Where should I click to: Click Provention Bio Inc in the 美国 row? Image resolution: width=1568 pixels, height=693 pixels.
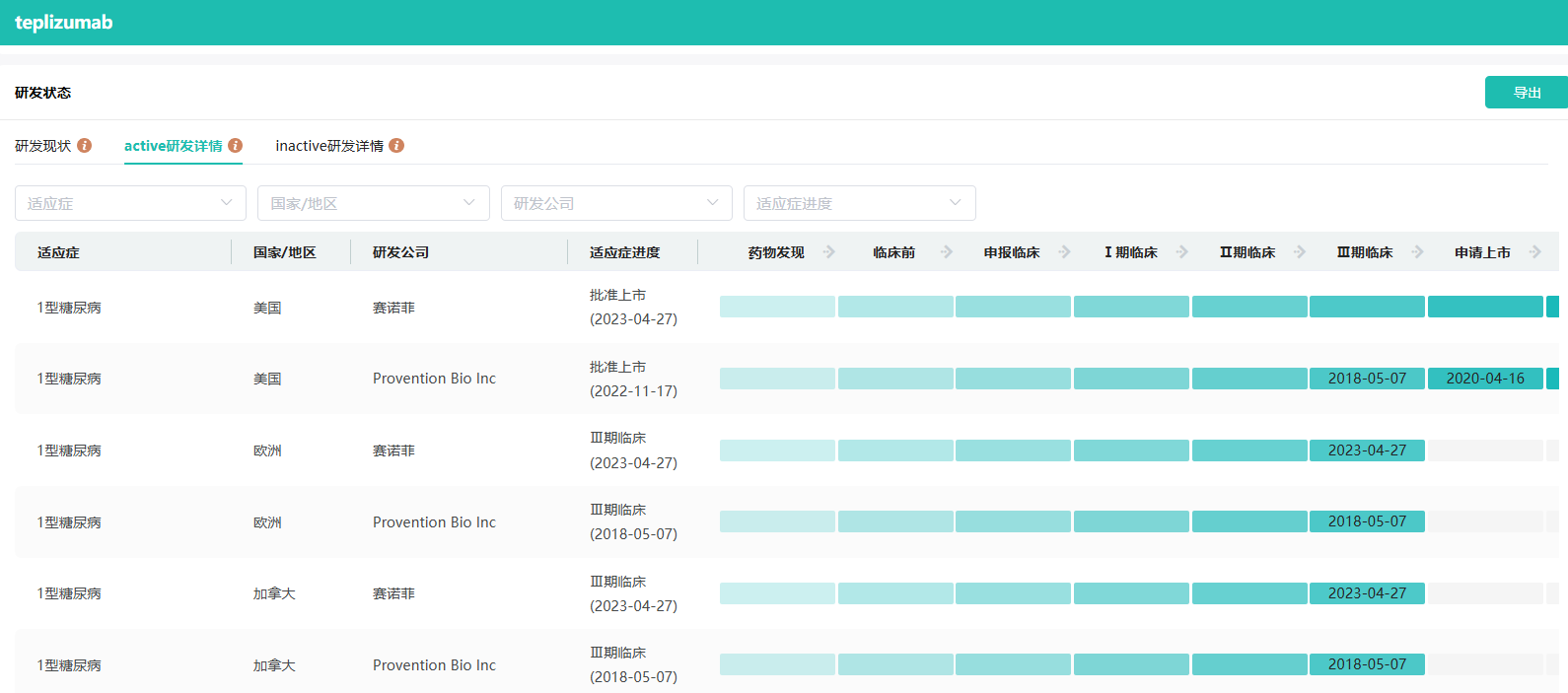tap(434, 379)
